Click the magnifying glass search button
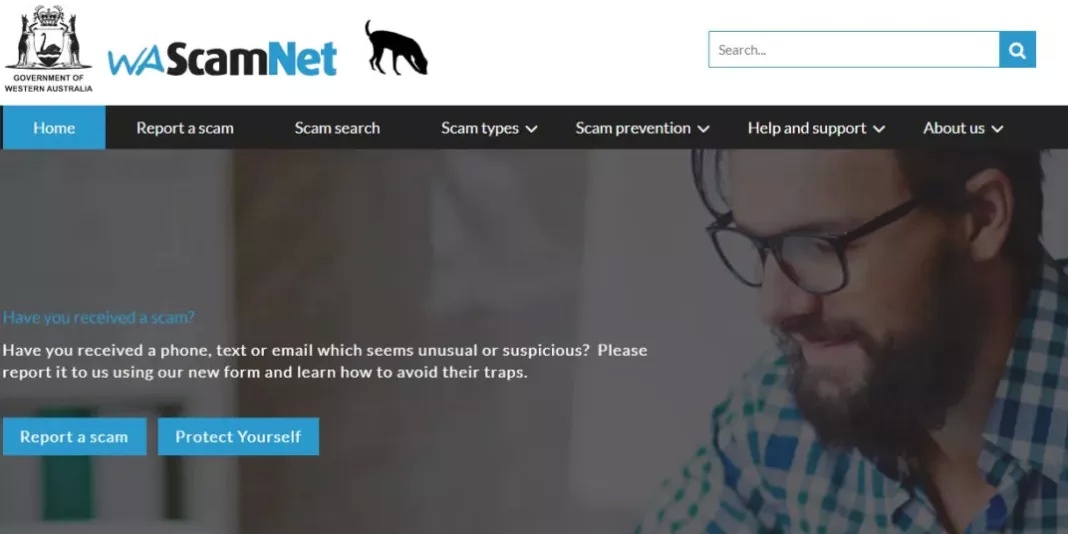The width and height of the screenshot is (1068, 534). pos(1017,50)
